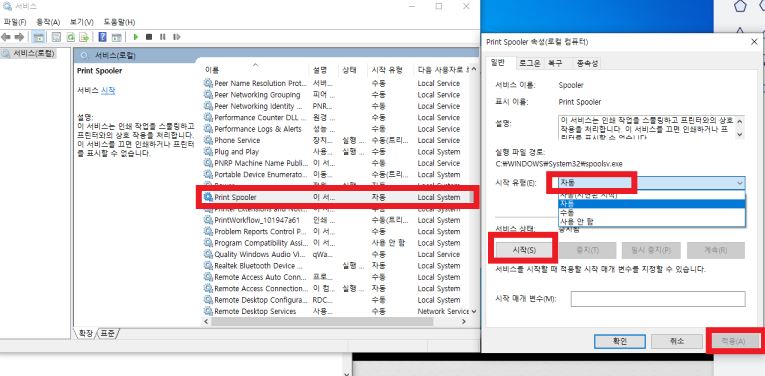
Task: Click the 시작 매개 변수(M) input field
Action: tap(658, 299)
